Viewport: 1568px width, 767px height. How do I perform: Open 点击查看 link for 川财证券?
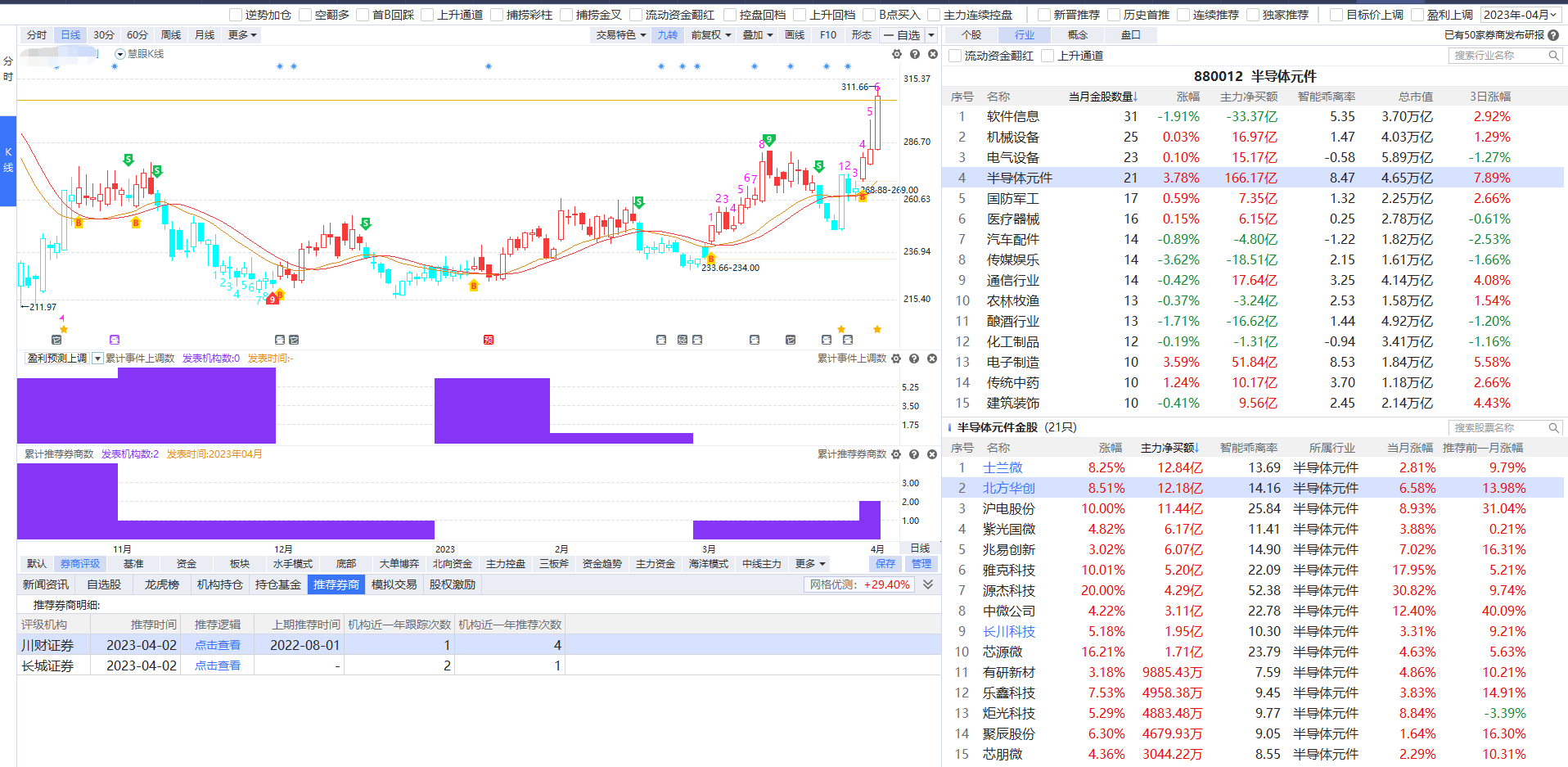[218, 645]
